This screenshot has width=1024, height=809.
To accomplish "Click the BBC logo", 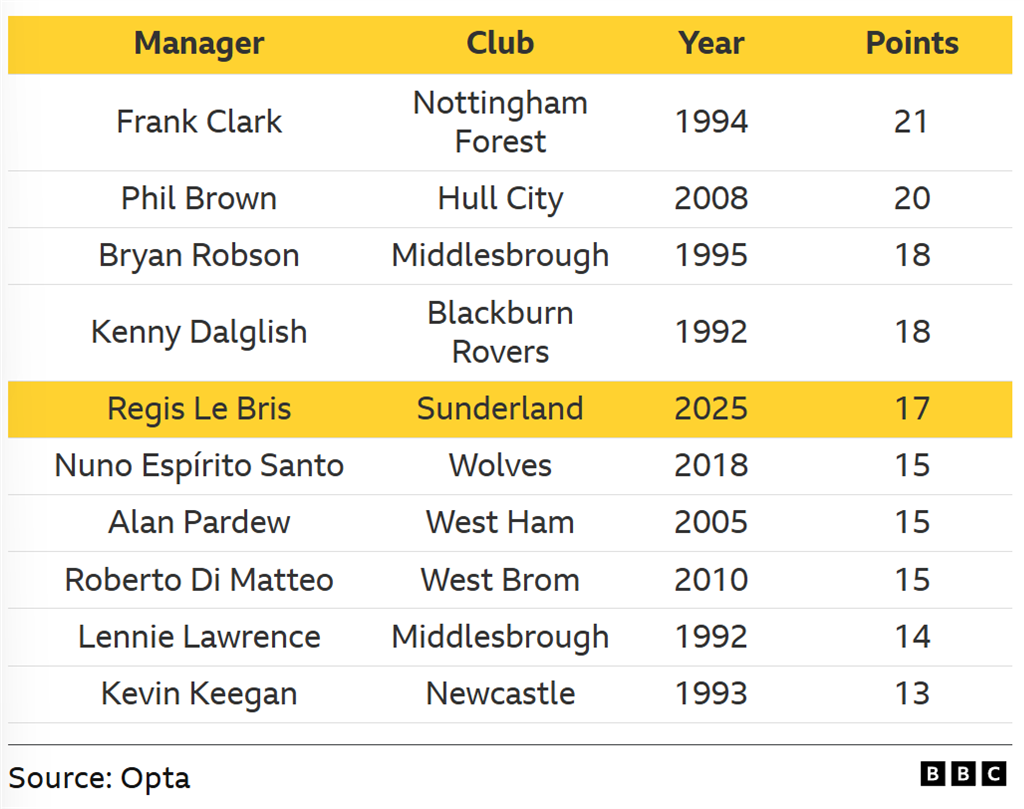I will click(962, 773).
